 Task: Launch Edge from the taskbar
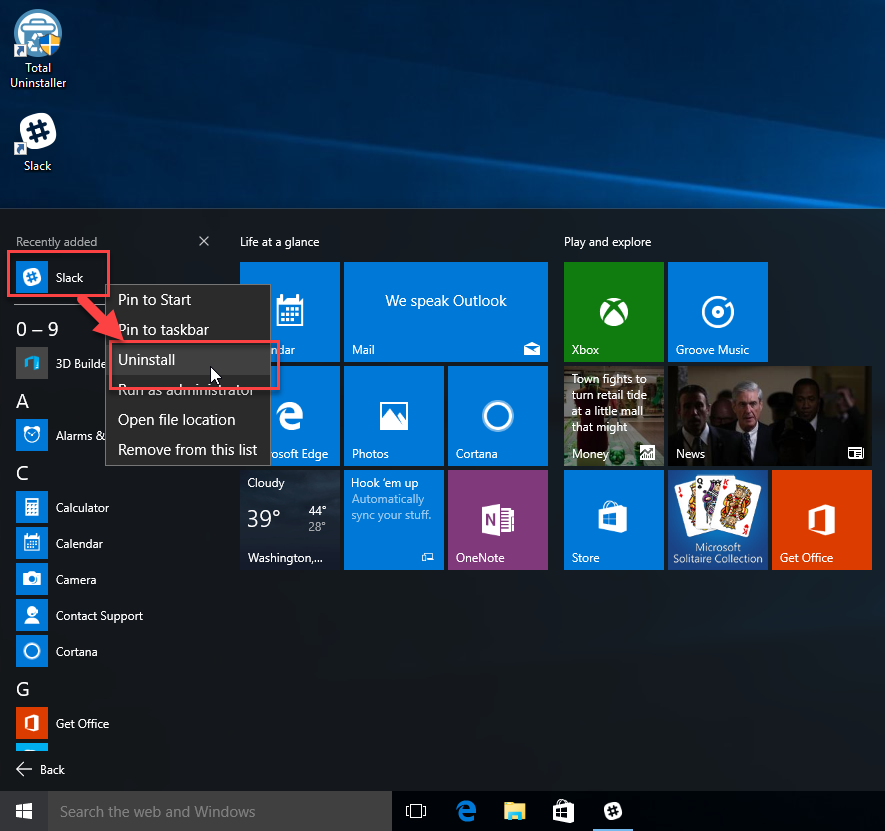466,811
